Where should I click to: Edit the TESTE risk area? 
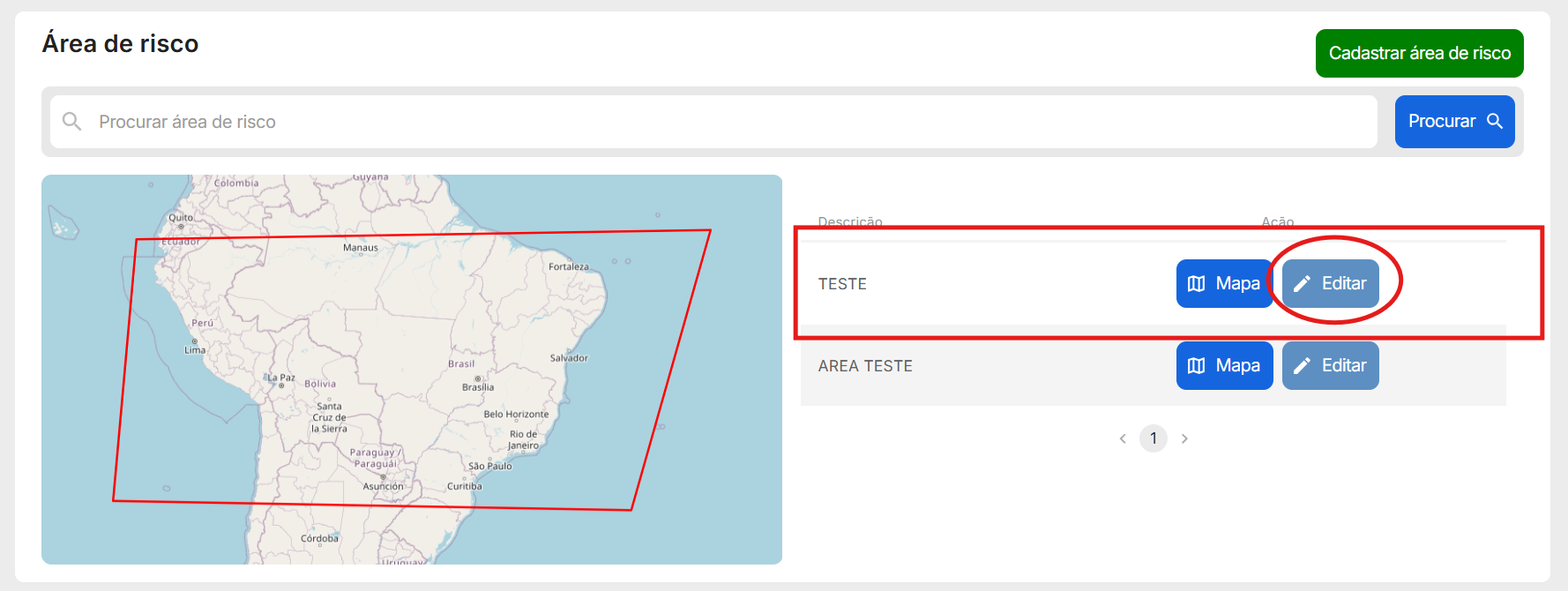coord(1330,283)
